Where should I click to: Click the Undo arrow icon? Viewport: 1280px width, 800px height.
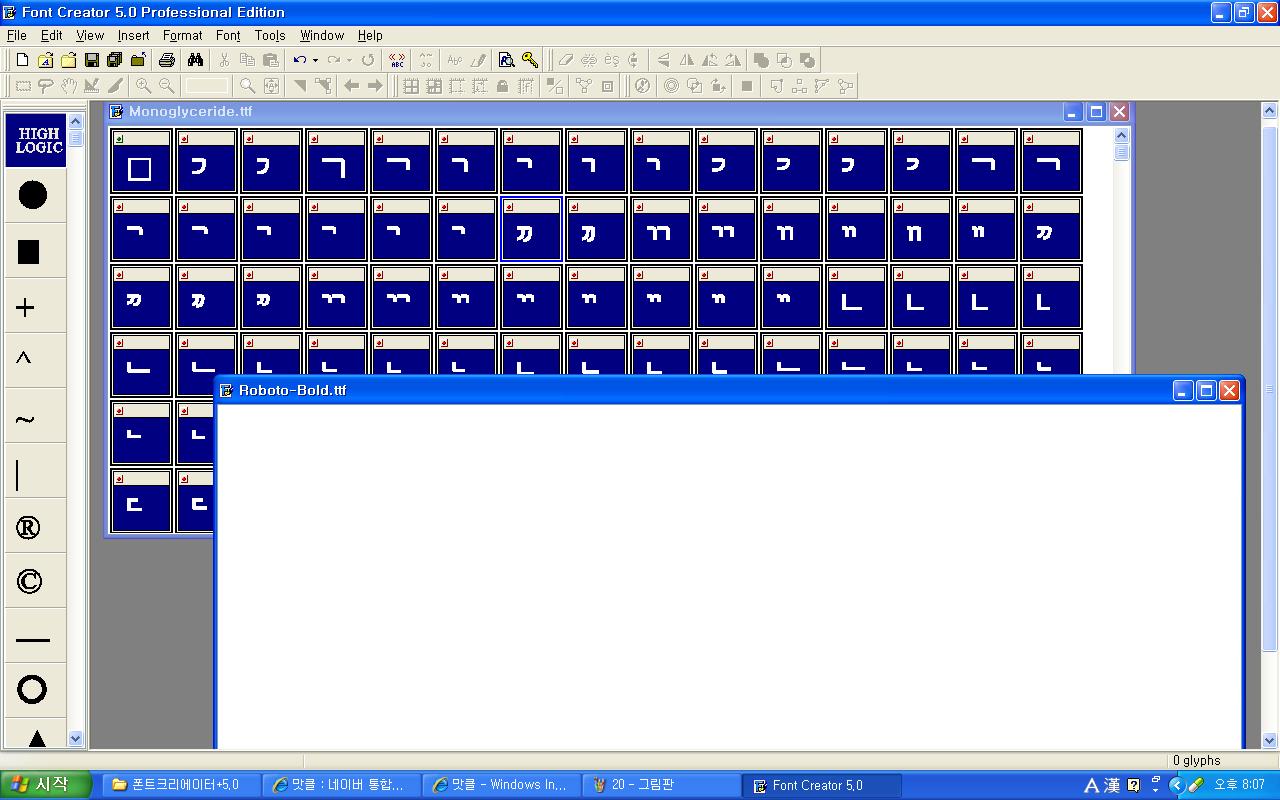tap(299, 60)
